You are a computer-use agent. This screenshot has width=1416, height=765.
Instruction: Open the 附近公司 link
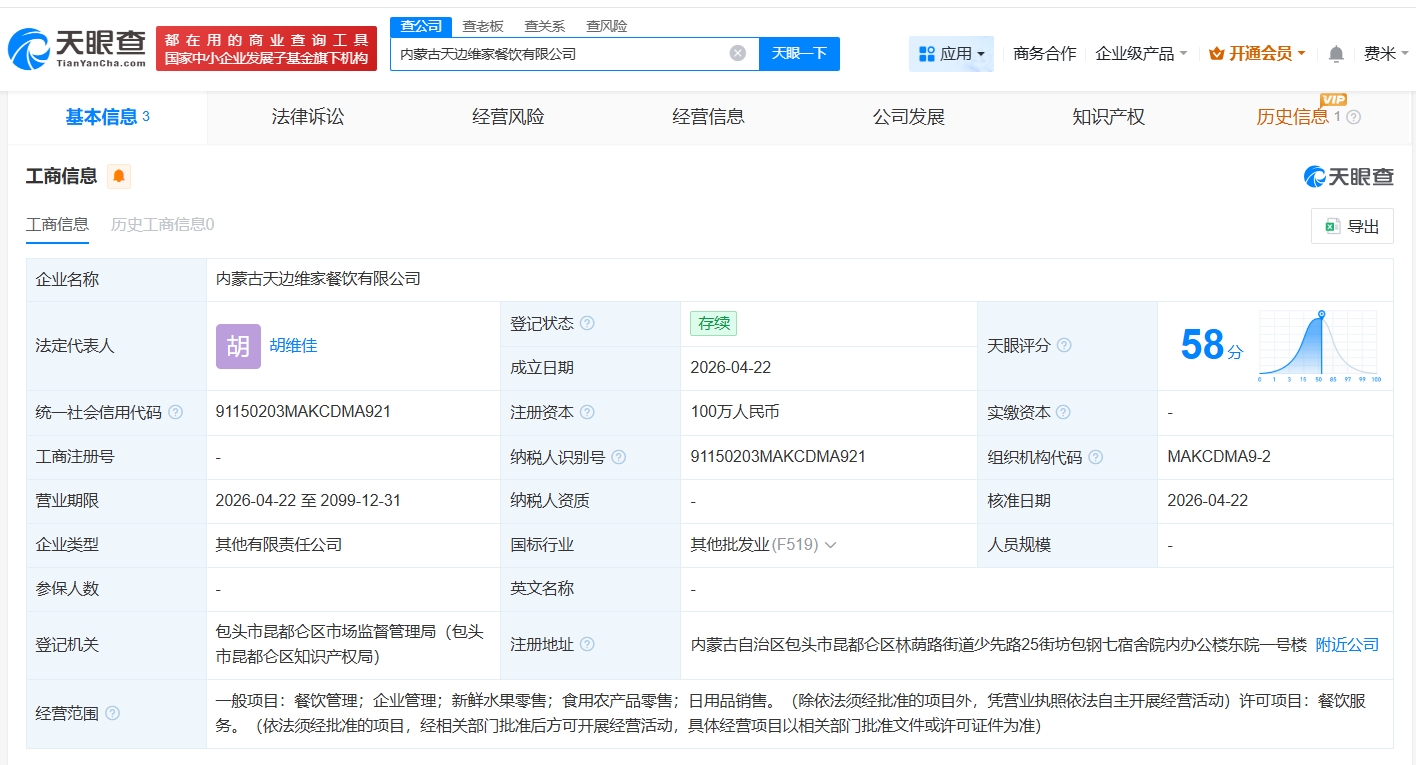click(x=1346, y=644)
